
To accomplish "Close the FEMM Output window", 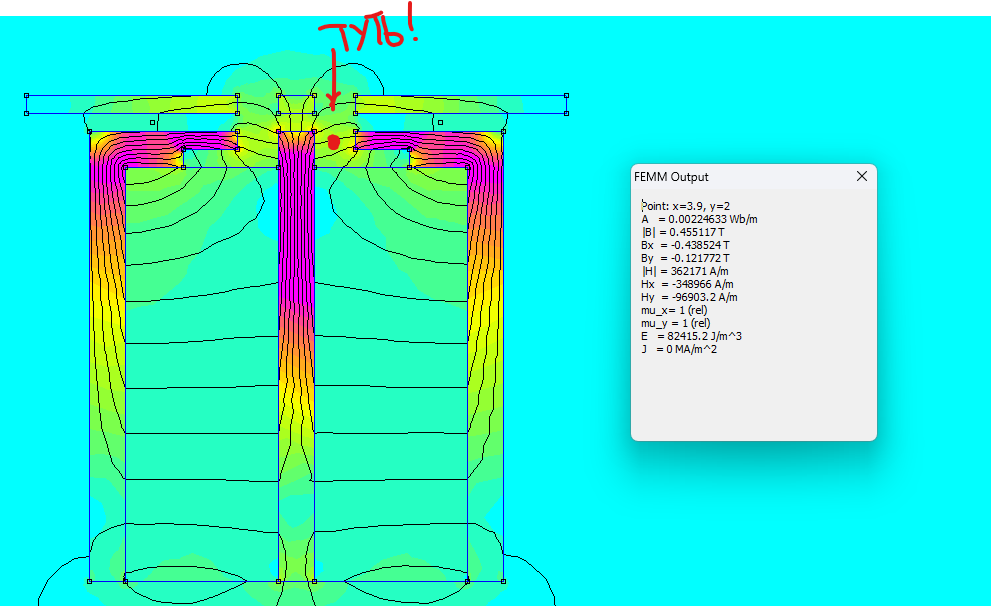I will 861,176.
